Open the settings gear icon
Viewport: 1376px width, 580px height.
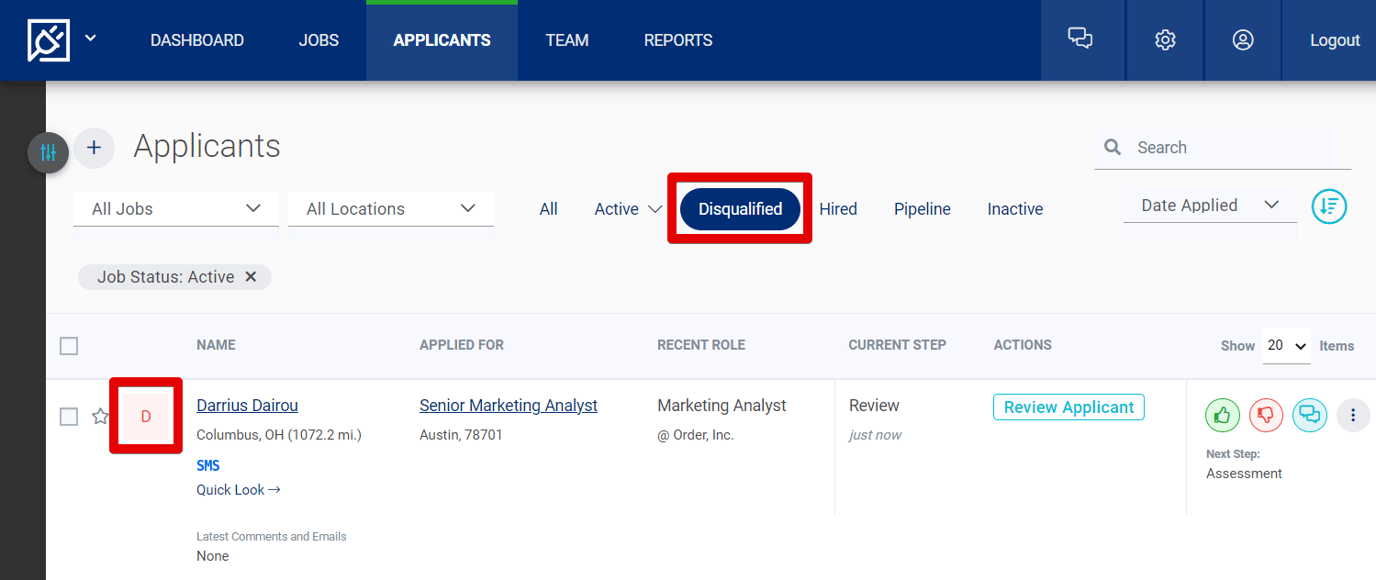tap(1165, 40)
